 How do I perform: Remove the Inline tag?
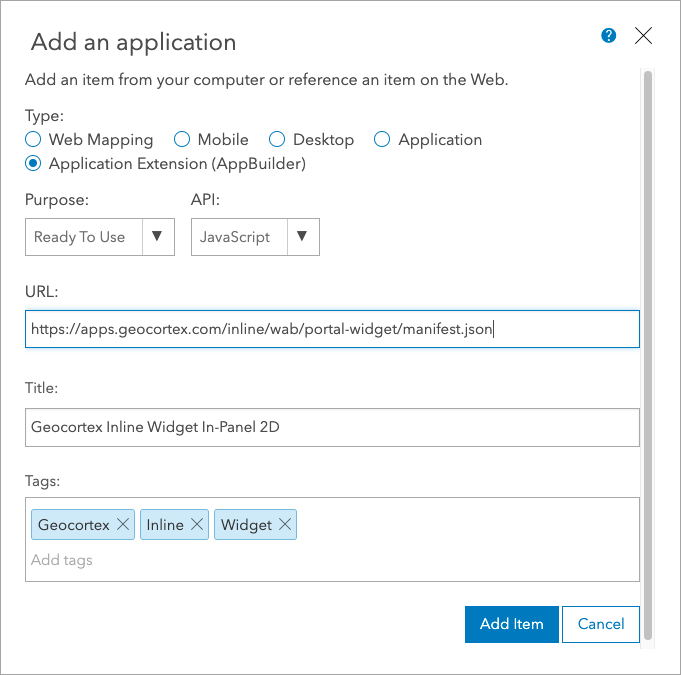tap(197, 524)
